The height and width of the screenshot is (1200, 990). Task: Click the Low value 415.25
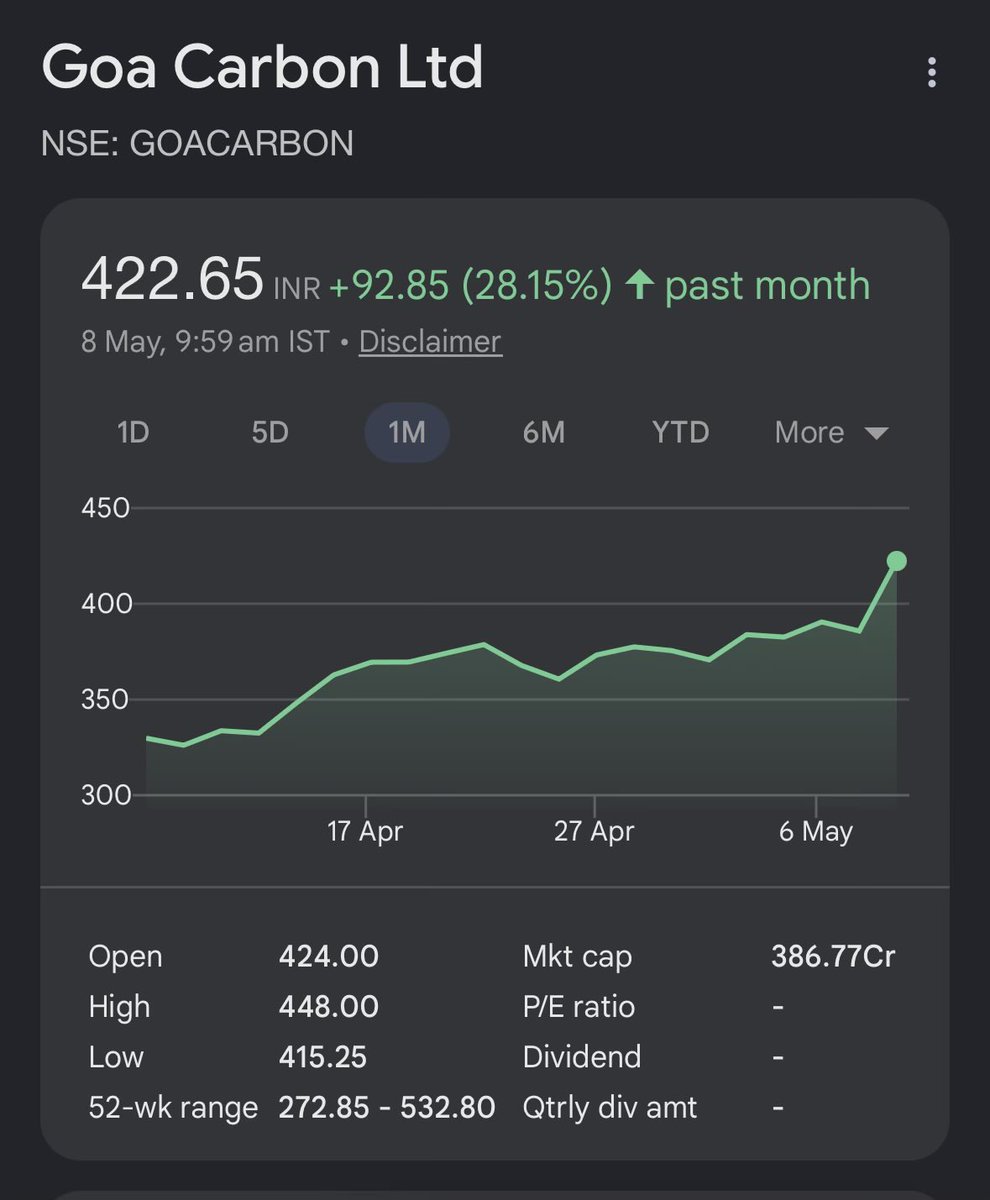click(x=323, y=1057)
